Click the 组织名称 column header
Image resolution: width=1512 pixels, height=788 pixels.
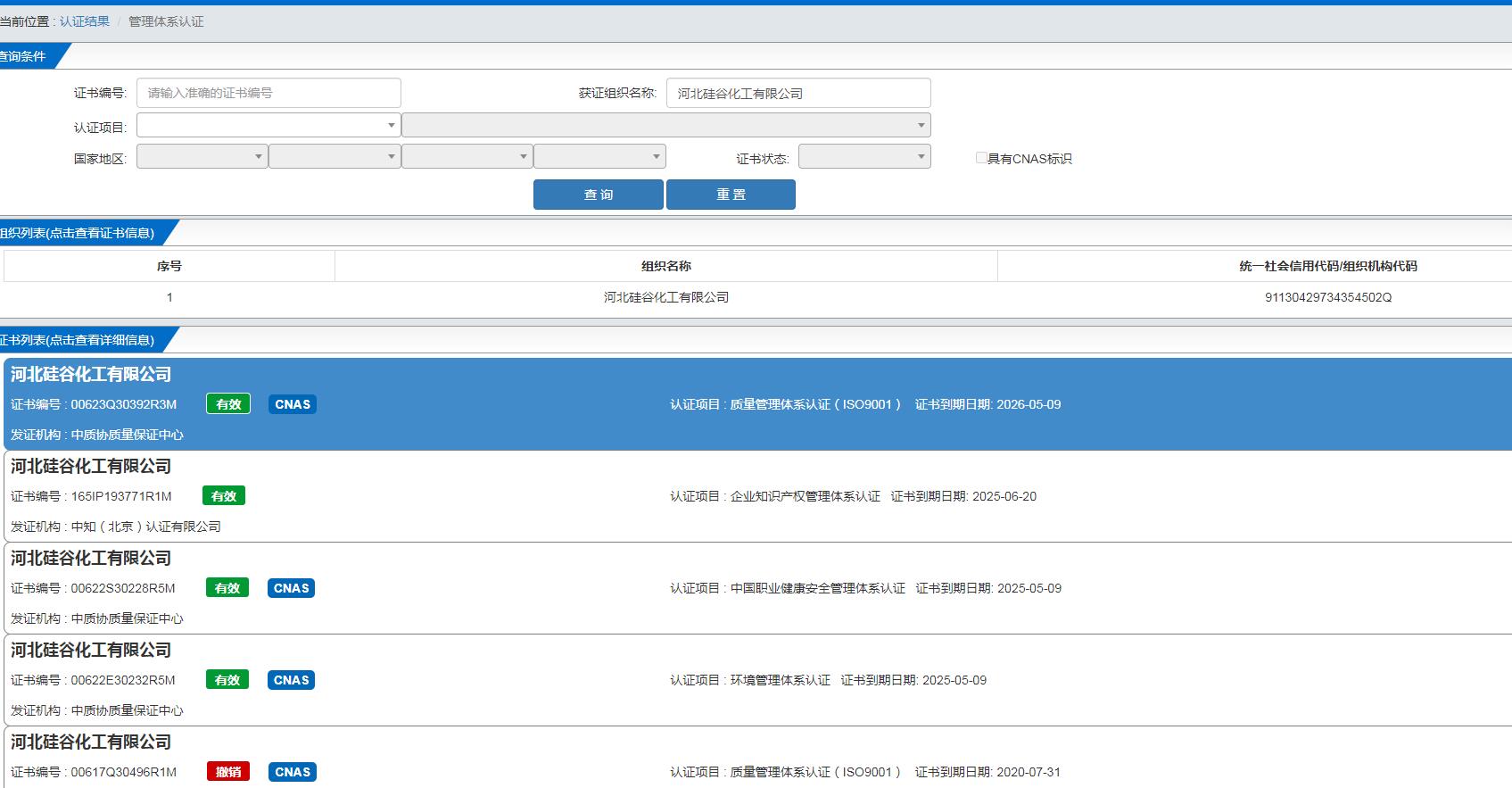(x=666, y=266)
